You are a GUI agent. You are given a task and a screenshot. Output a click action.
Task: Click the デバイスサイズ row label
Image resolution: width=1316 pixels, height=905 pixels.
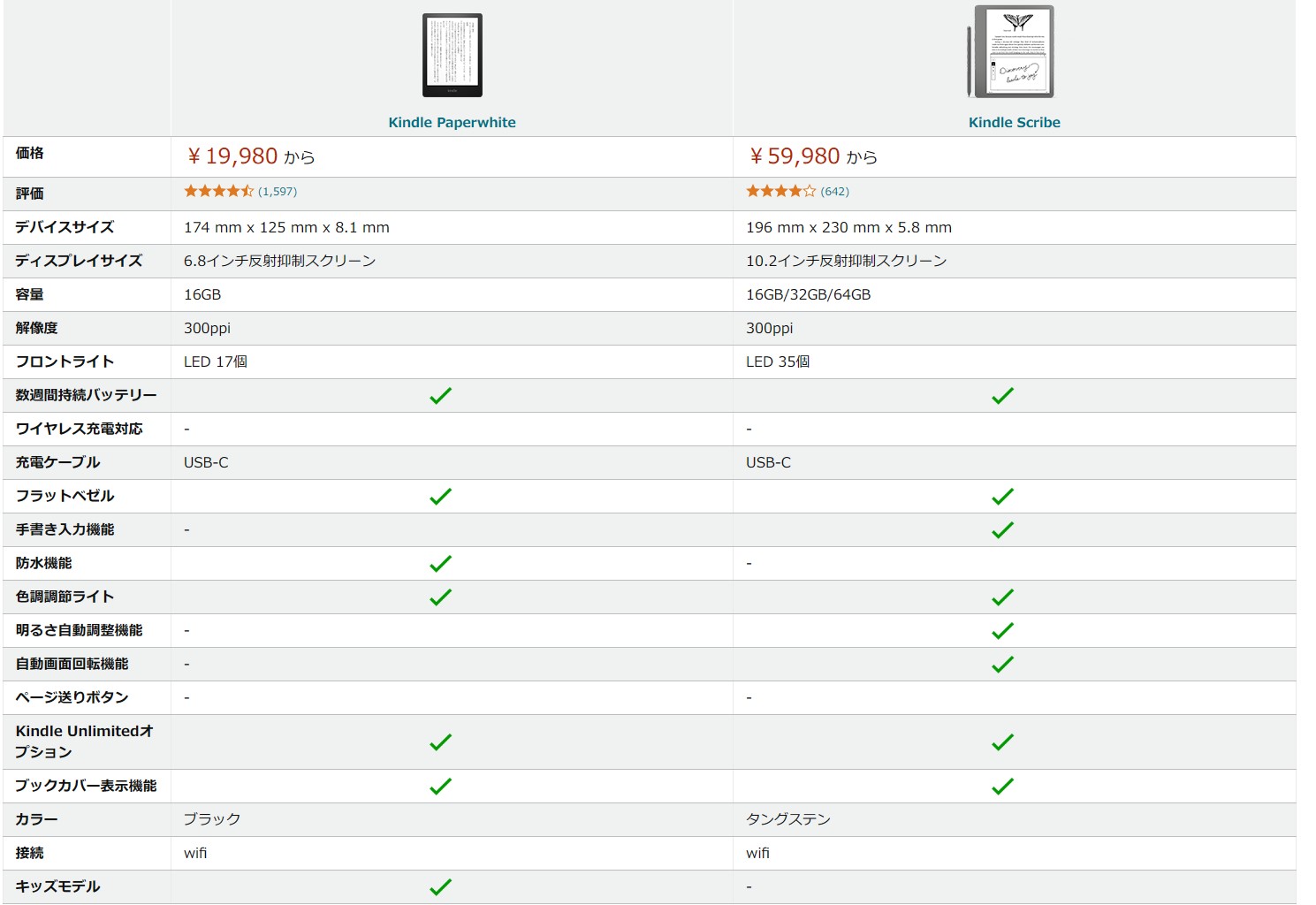pos(65,227)
